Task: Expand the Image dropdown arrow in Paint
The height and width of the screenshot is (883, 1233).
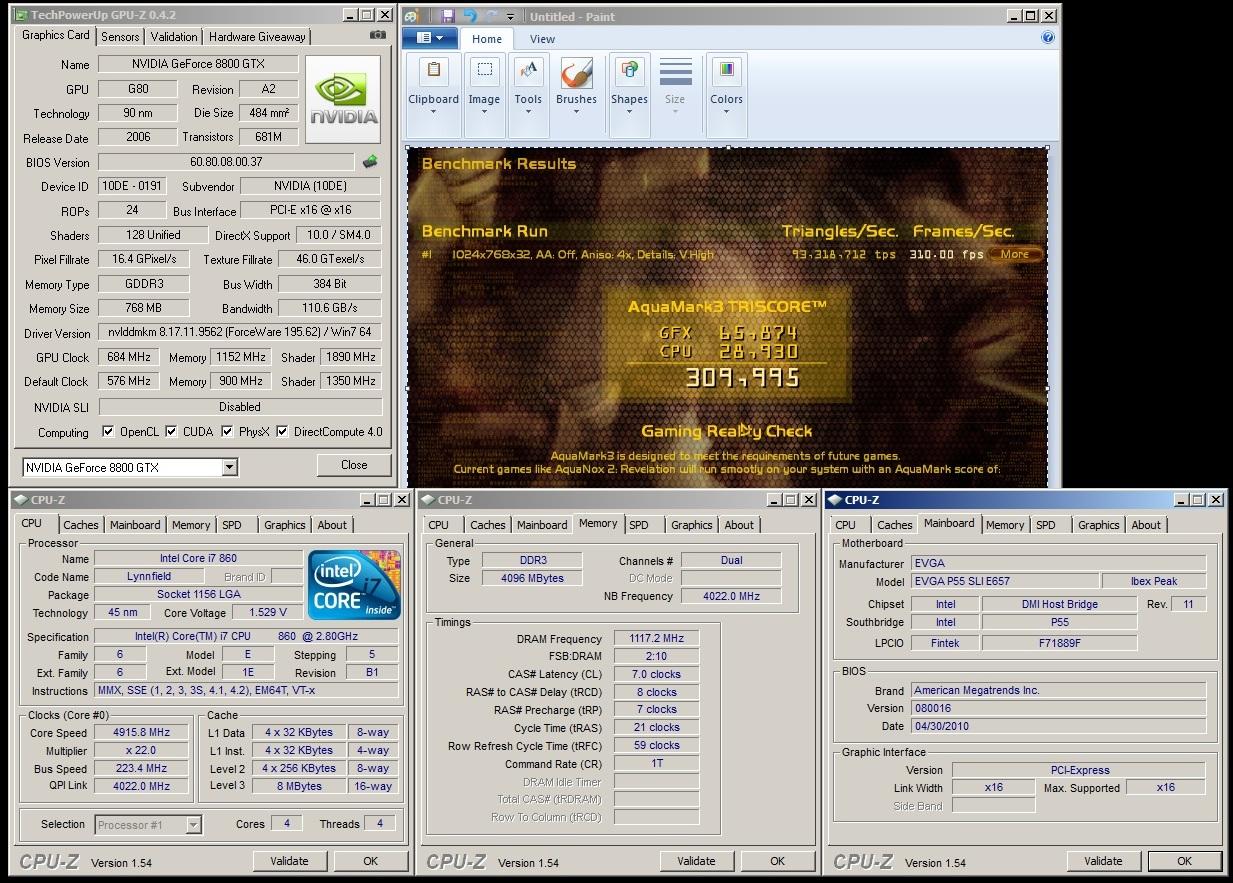Action: [x=484, y=112]
